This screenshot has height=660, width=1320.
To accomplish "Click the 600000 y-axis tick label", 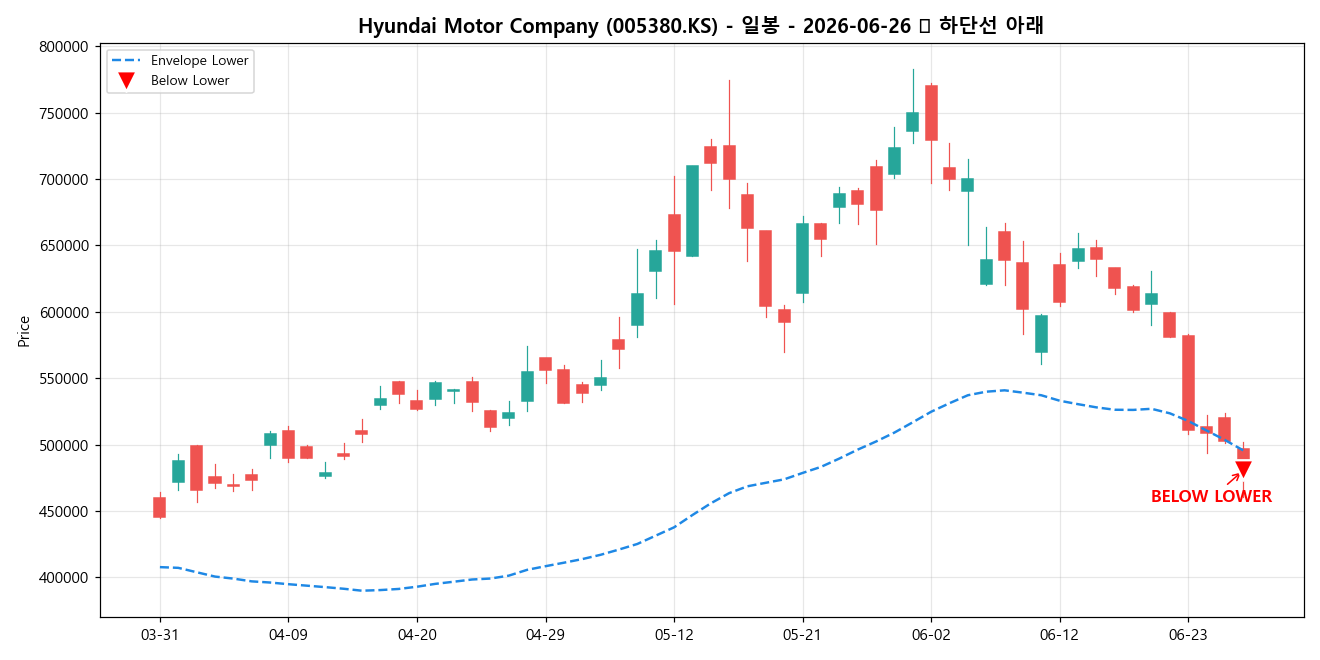I will [64, 312].
